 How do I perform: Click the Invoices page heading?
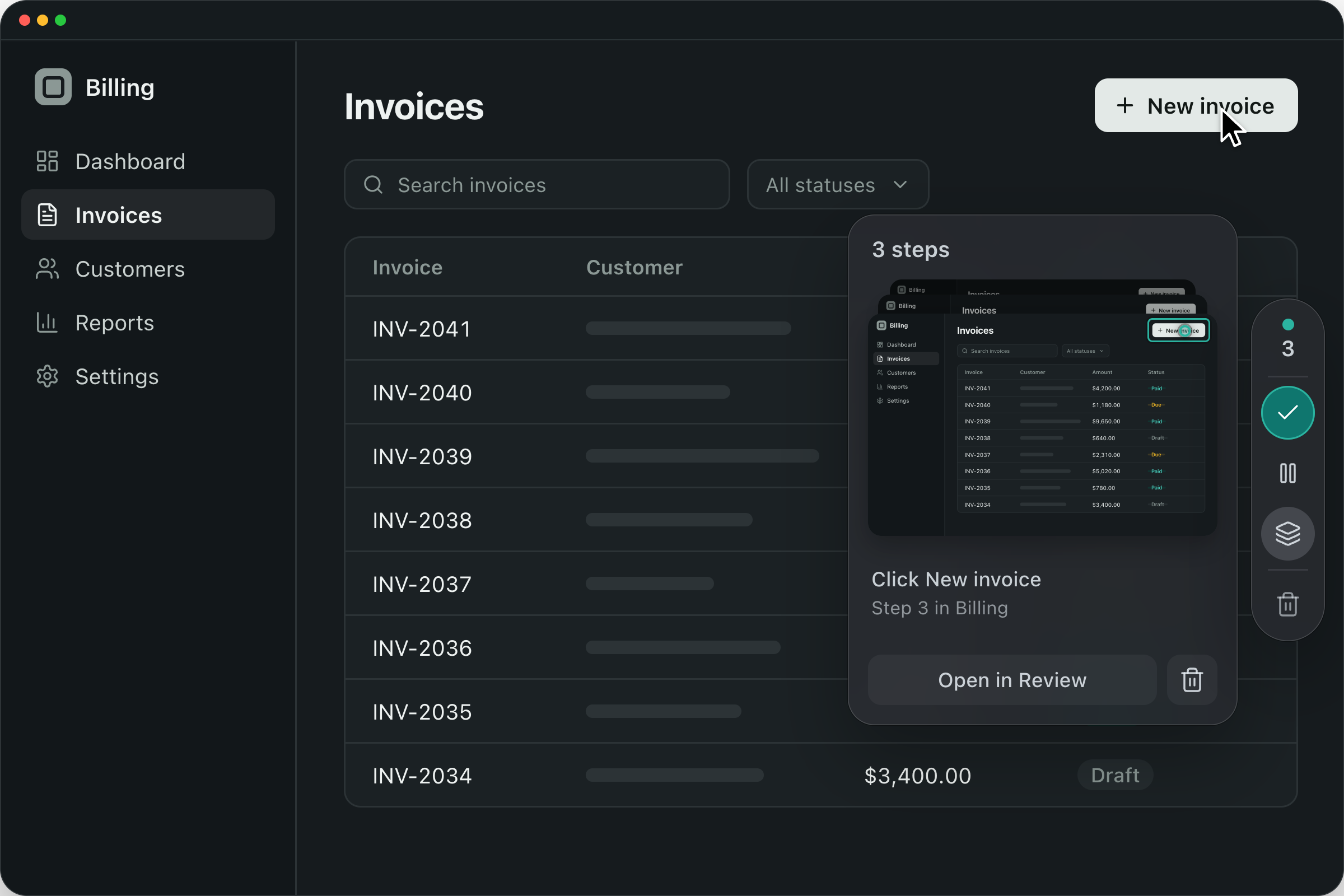pos(414,107)
